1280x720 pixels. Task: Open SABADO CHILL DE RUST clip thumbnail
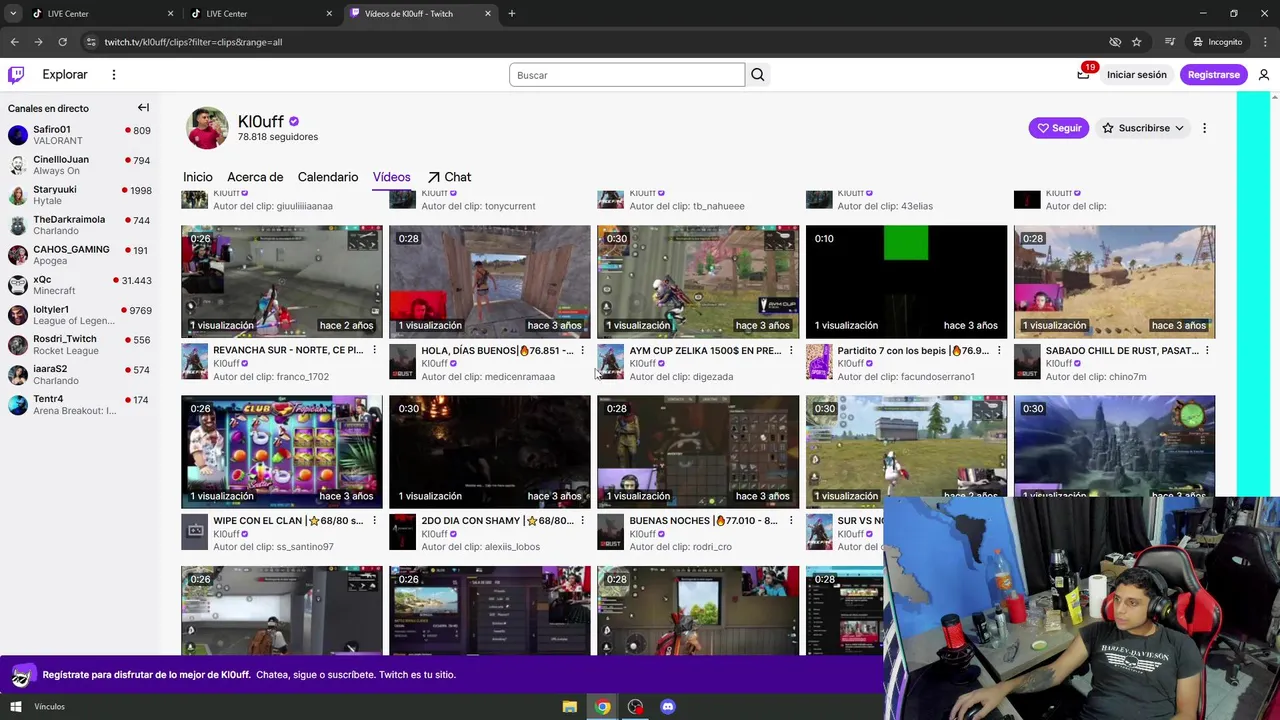tap(1114, 282)
